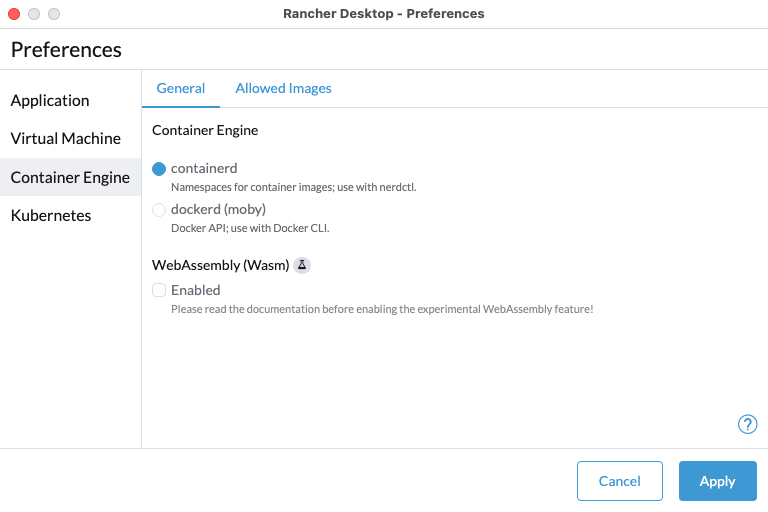The image size is (768, 512).
Task: Switch to the Allowed Images tab
Action: (283, 88)
